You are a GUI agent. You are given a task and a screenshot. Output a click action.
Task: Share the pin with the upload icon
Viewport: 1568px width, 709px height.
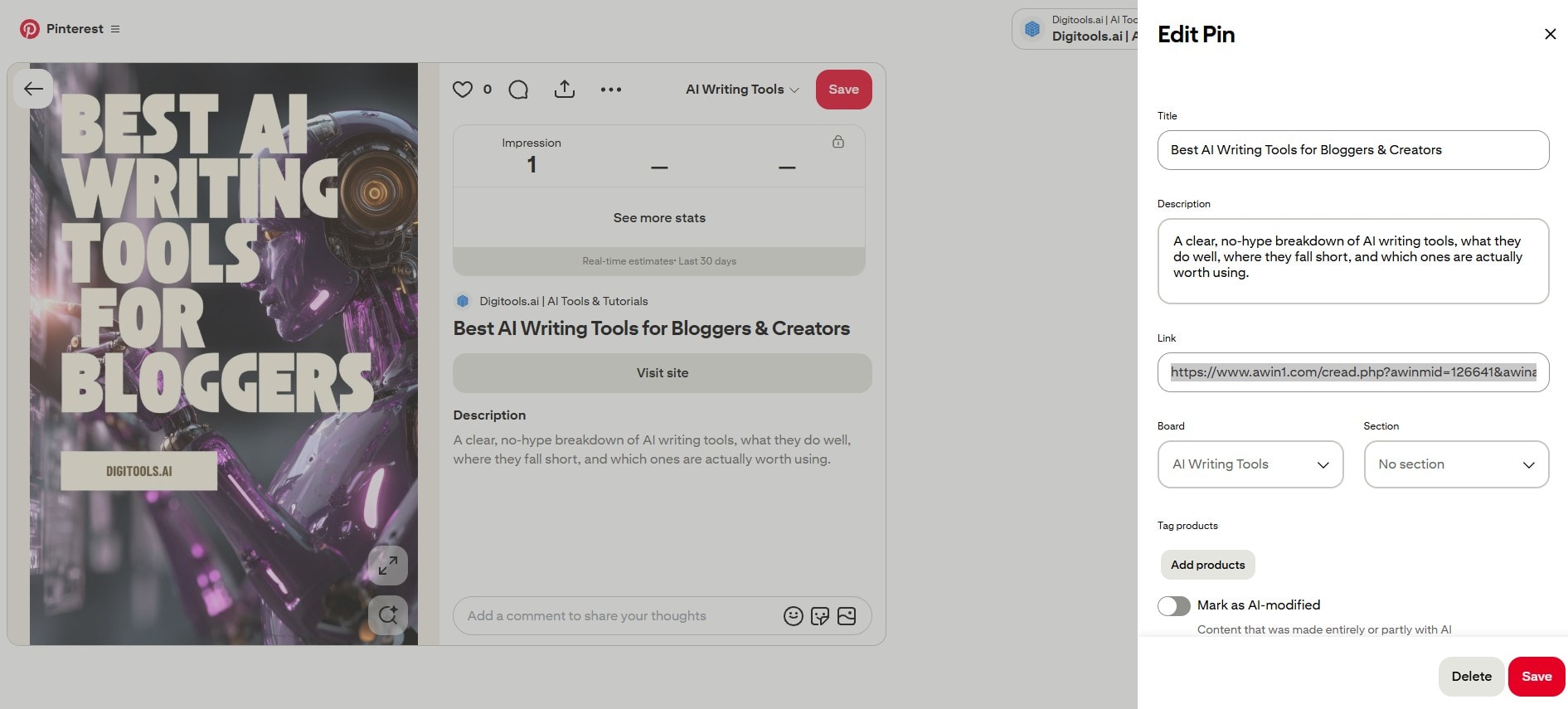pyautogui.click(x=565, y=89)
